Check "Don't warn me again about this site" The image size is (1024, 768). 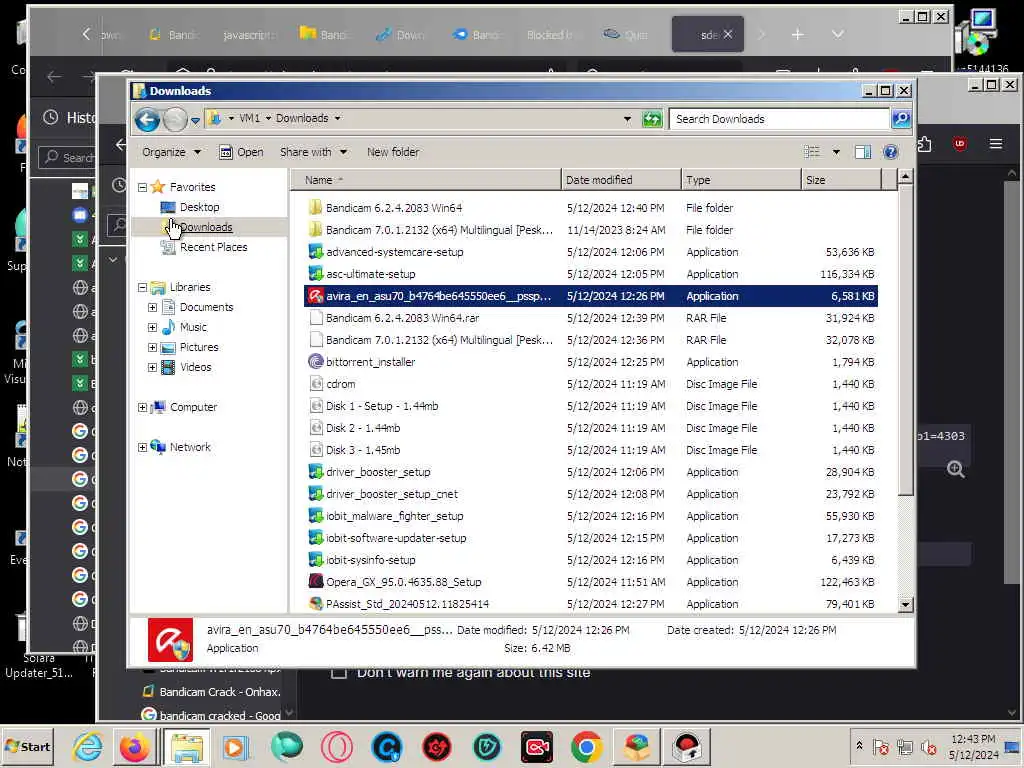click(x=339, y=673)
